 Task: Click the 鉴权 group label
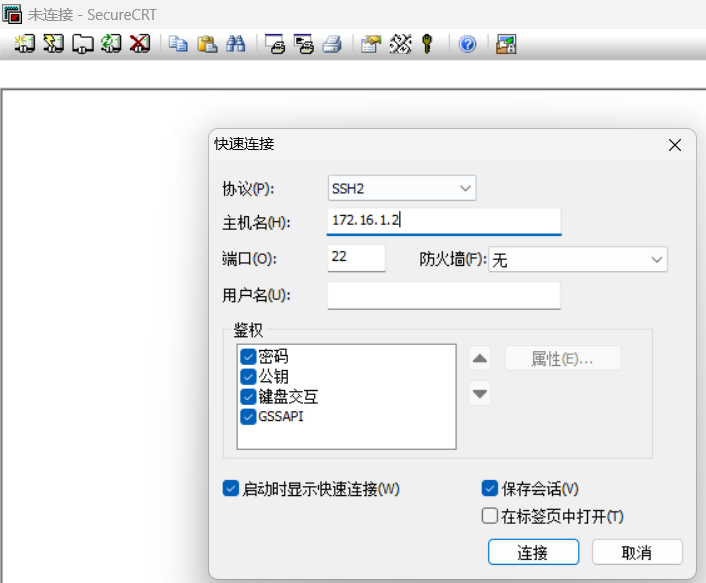coord(248,330)
